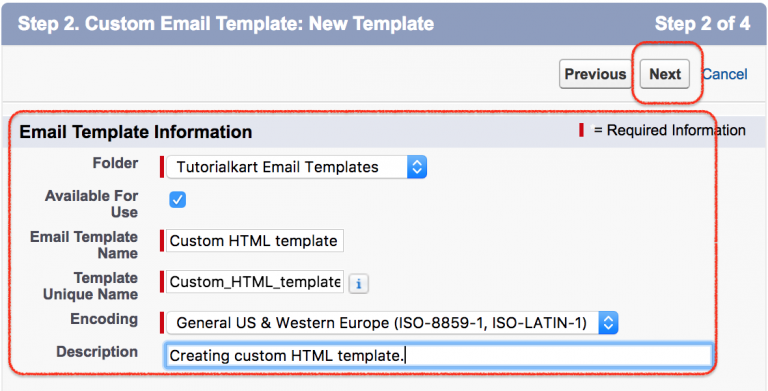
Task: Place the cursor in the Description field
Action: (x=438, y=355)
